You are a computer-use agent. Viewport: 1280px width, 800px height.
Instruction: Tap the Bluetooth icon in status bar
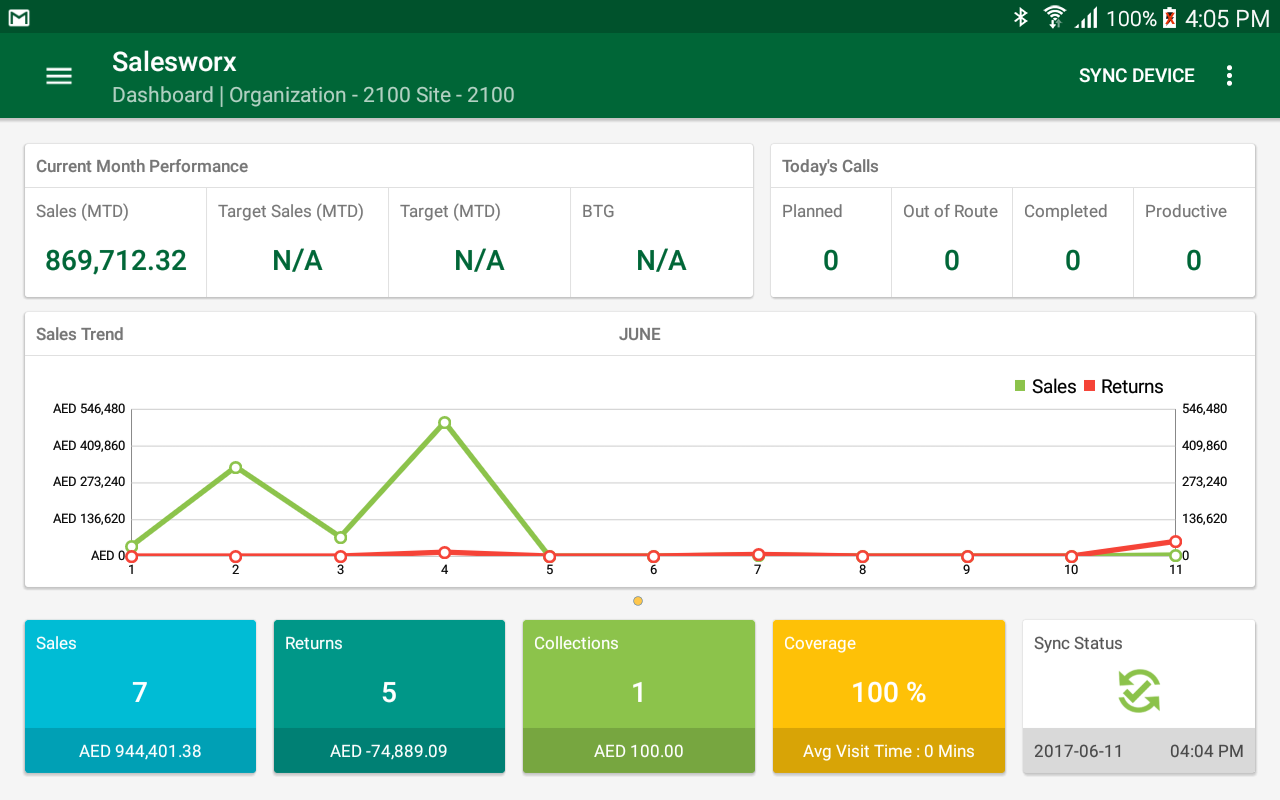pyautogui.click(x=1021, y=17)
